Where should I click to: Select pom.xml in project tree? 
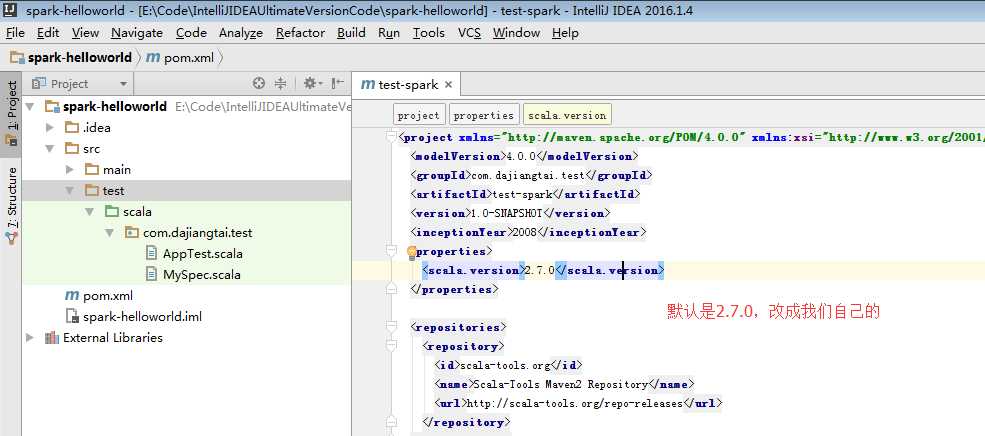coord(108,295)
